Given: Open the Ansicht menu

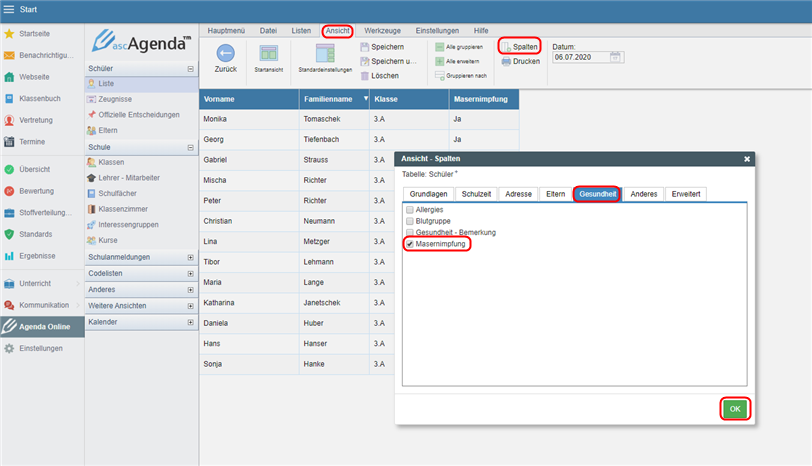Looking at the screenshot, I should (338, 31).
